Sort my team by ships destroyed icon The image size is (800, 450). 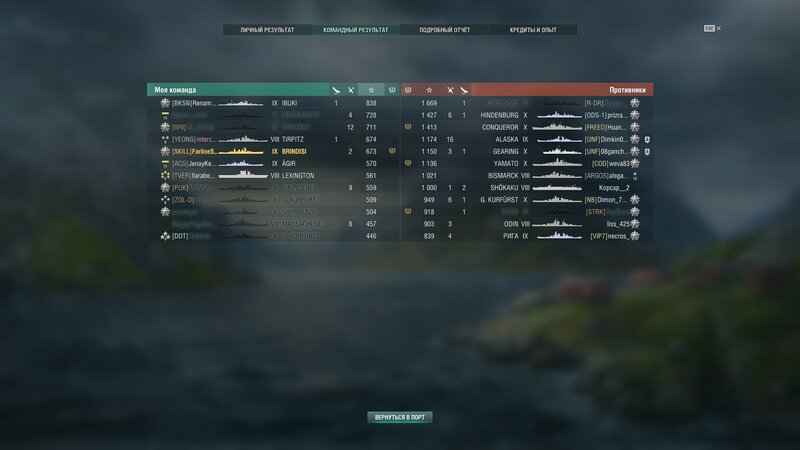click(351, 90)
